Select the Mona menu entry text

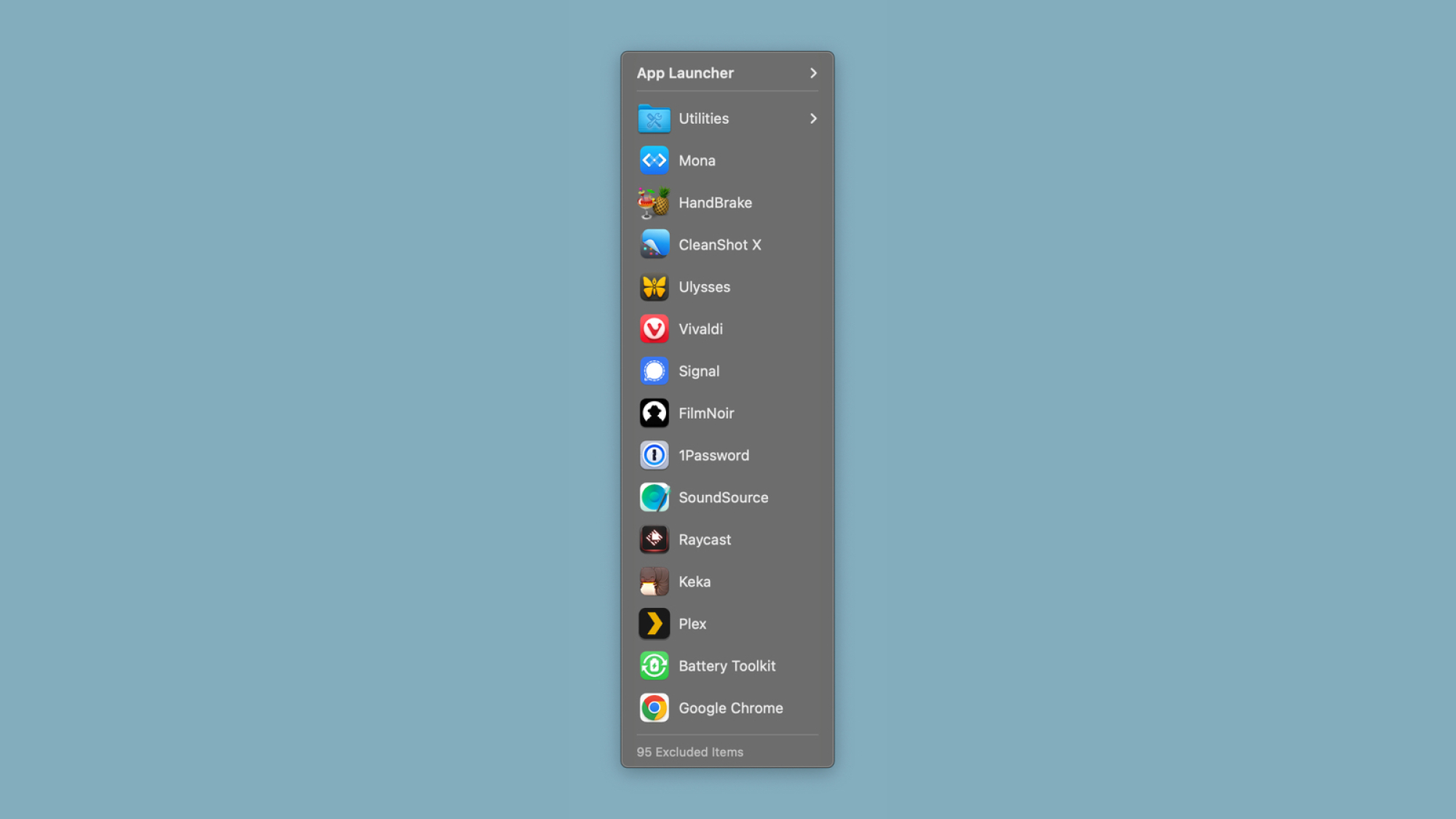(x=697, y=161)
